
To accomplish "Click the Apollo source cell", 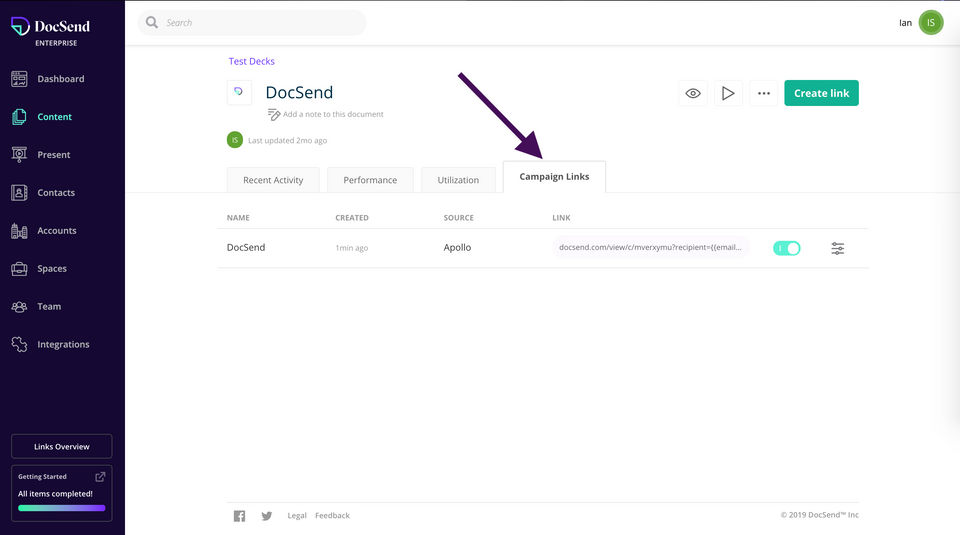I will (457, 247).
